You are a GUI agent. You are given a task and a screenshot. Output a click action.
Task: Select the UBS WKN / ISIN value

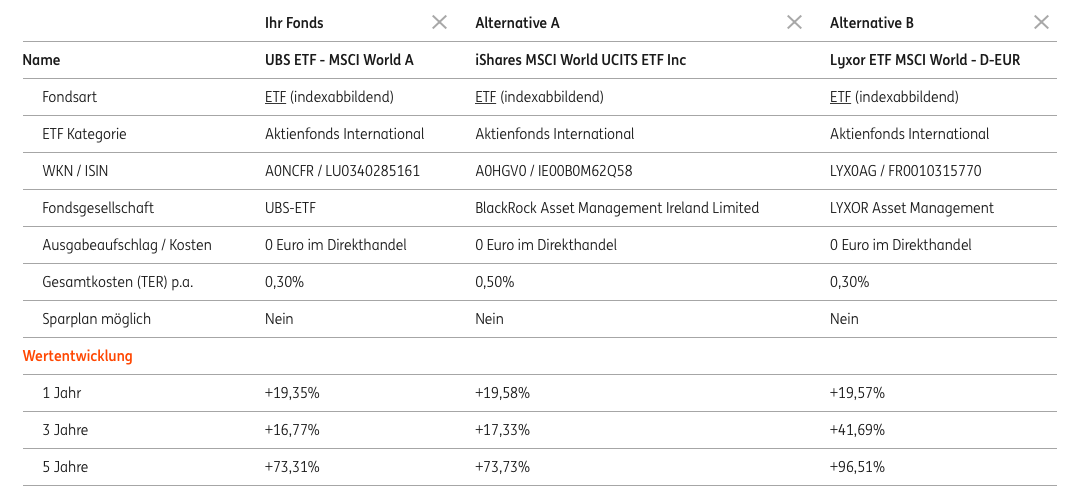coord(342,171)
